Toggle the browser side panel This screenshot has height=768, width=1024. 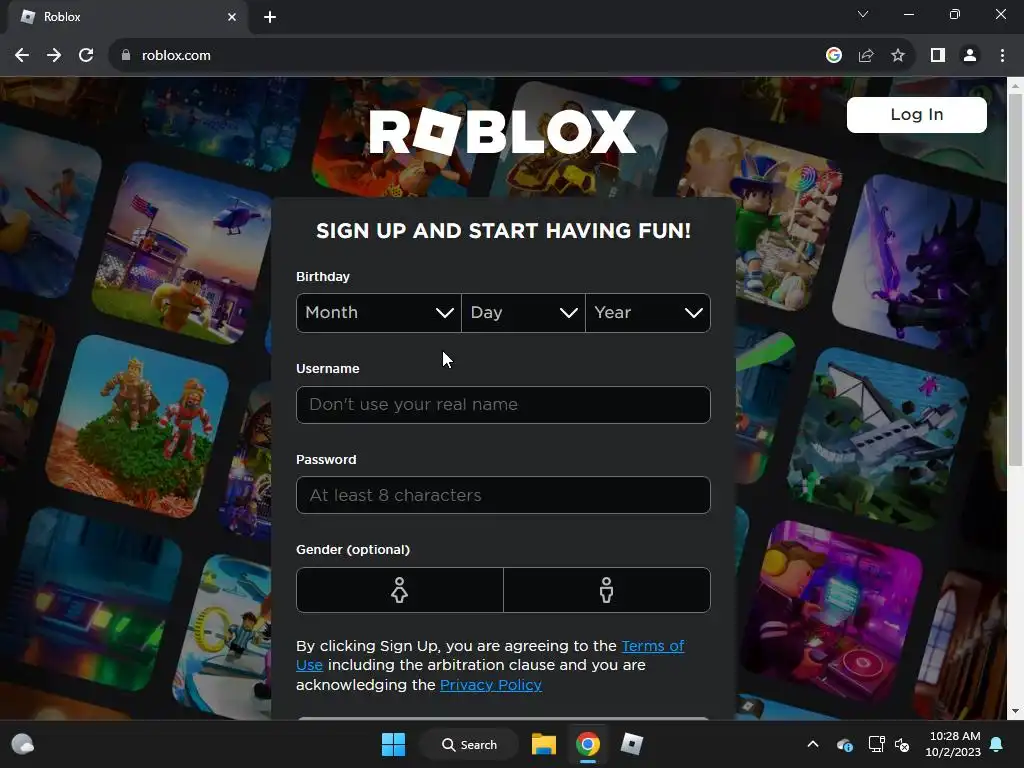938,56
